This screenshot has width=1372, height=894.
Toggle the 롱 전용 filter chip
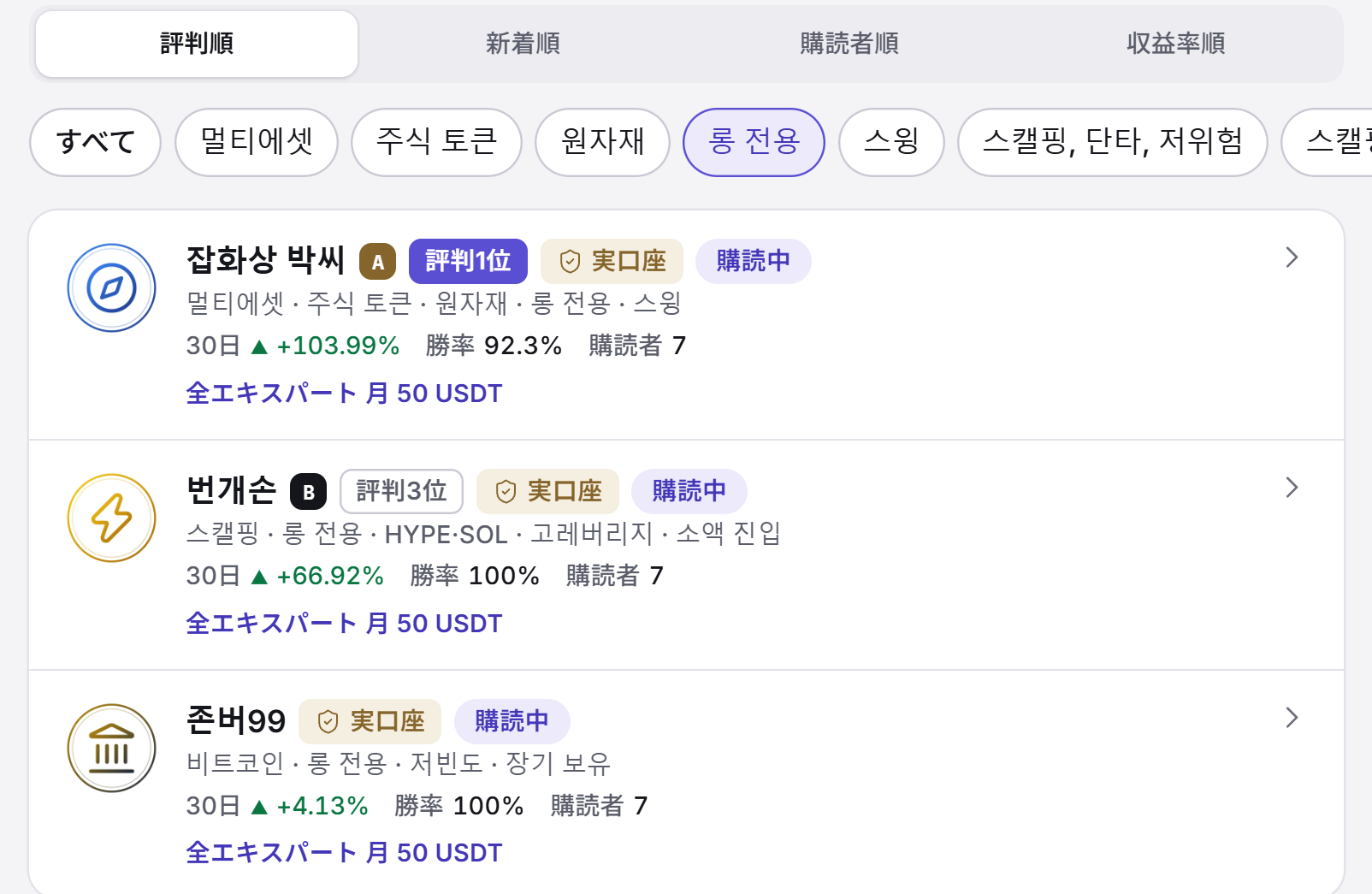[754, 142]
